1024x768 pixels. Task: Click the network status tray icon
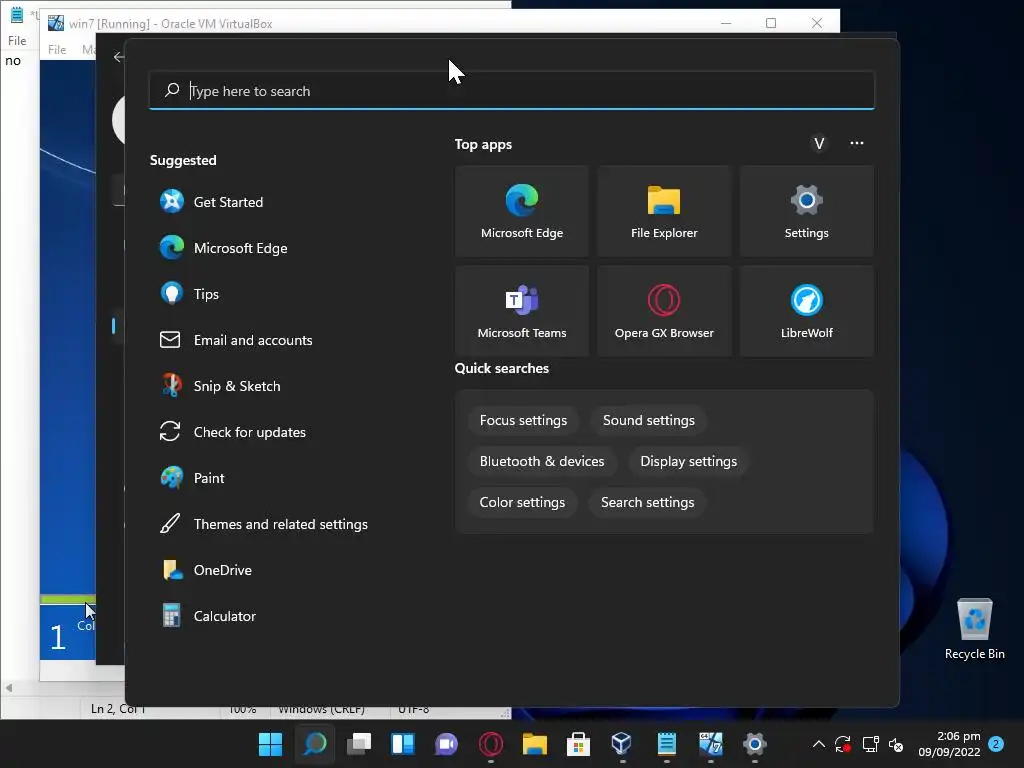(870, 744)
